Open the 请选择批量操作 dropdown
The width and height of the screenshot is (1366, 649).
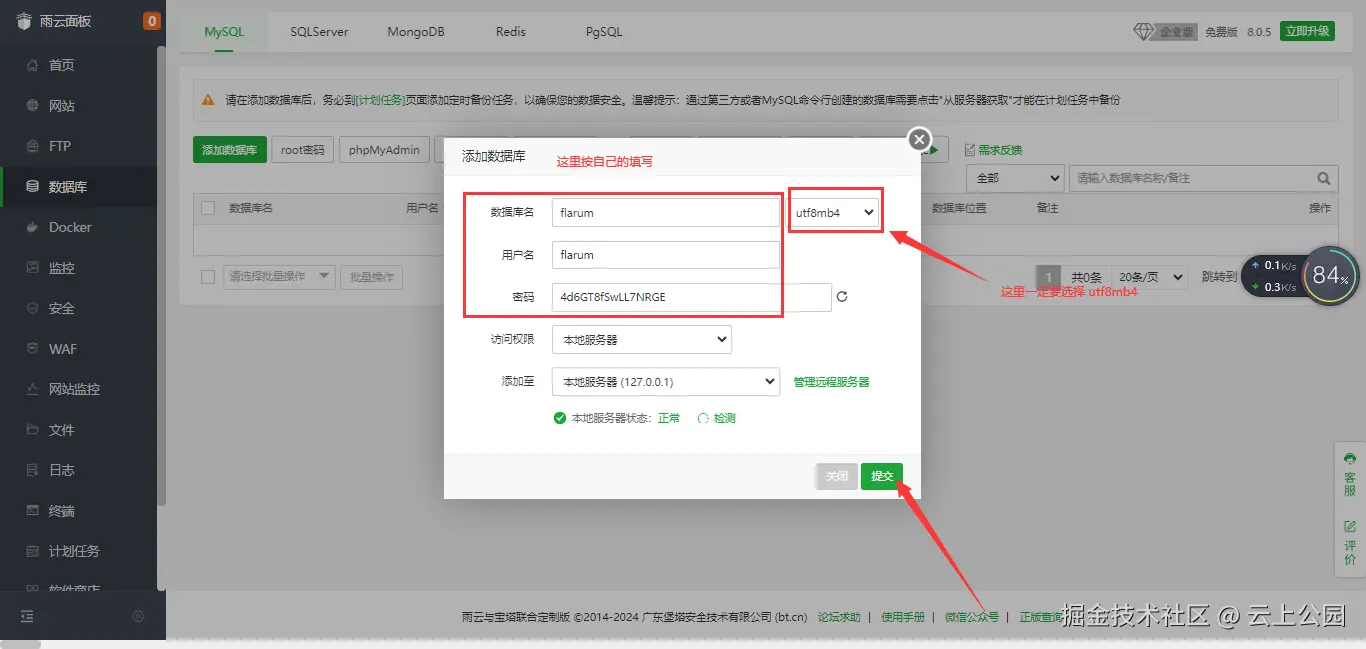tap(280, 277)
